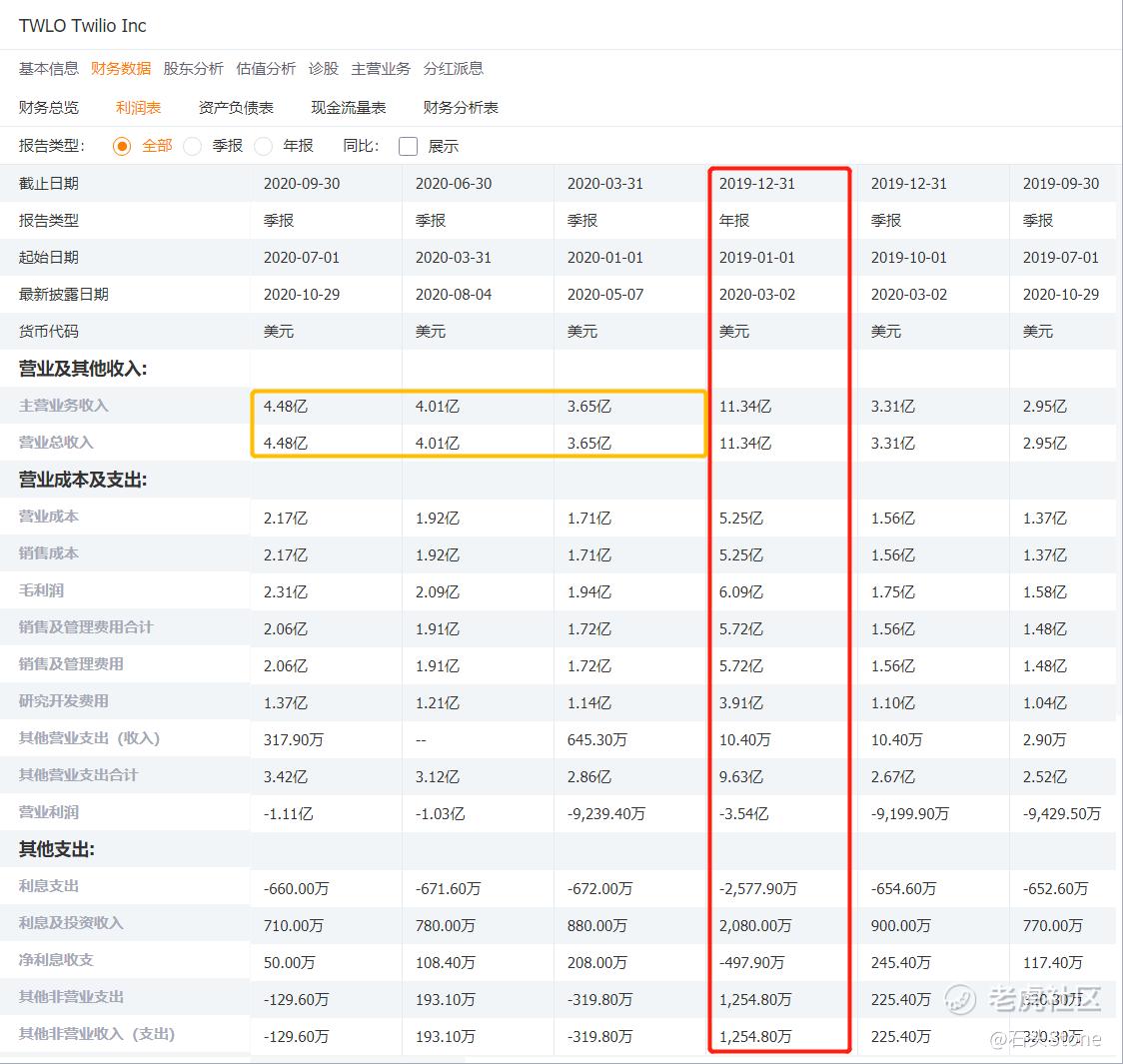
Task: Click the 营业成本 row label
Action: (49, 517)
